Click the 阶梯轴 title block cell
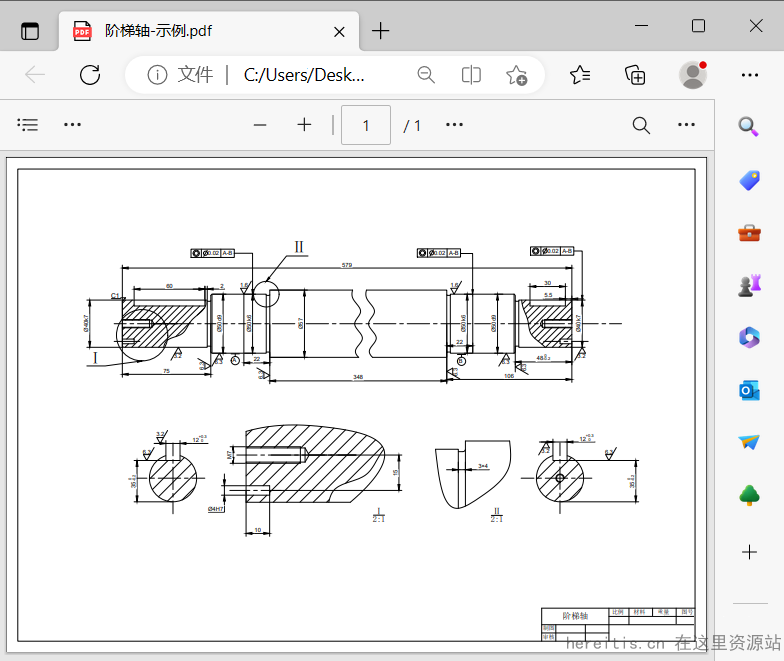This screenshot has height=661, width=784. 575,616
